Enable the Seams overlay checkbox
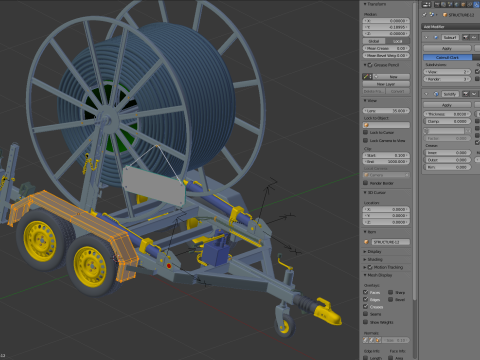 (x=365, y=314)
